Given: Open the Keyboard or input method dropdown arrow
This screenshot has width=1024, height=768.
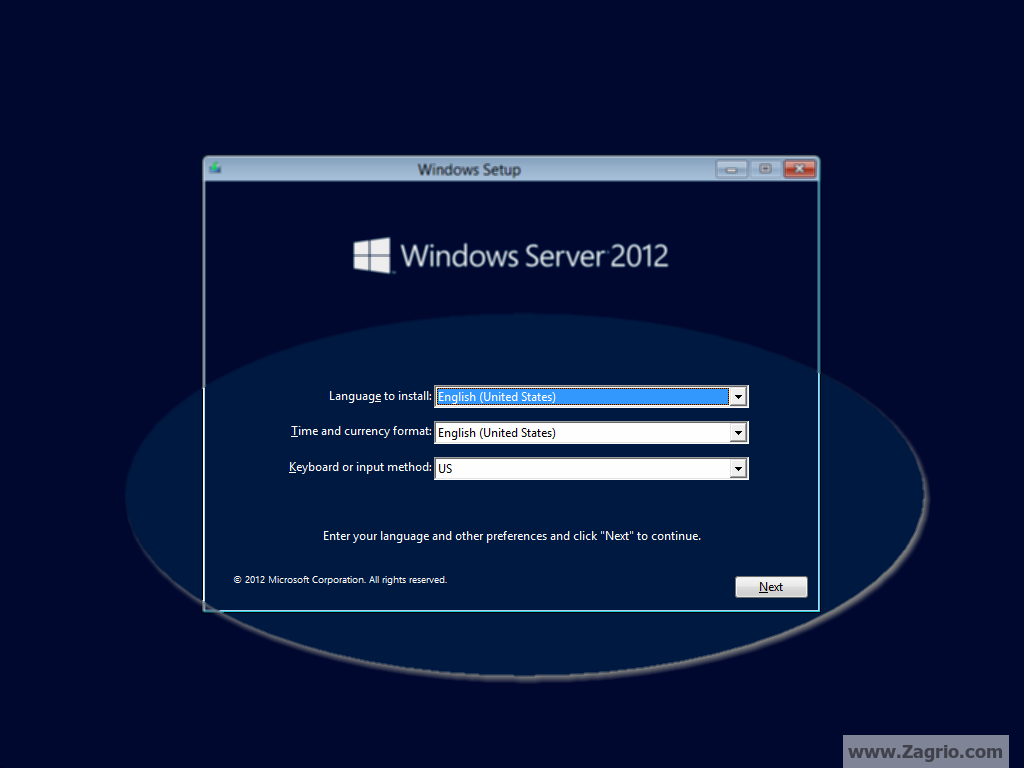Looking at the screenshot, I should (x=738, y=468).
